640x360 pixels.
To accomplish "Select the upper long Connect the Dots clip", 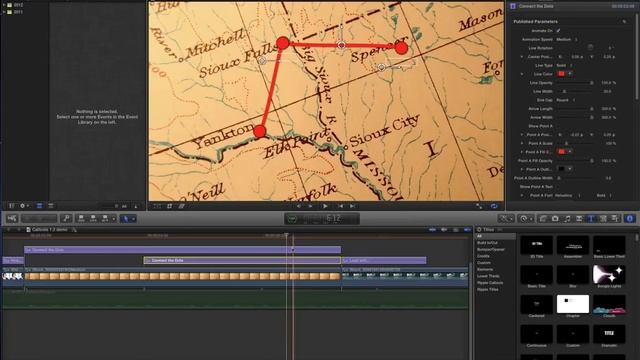I will (x=182, y=249).
